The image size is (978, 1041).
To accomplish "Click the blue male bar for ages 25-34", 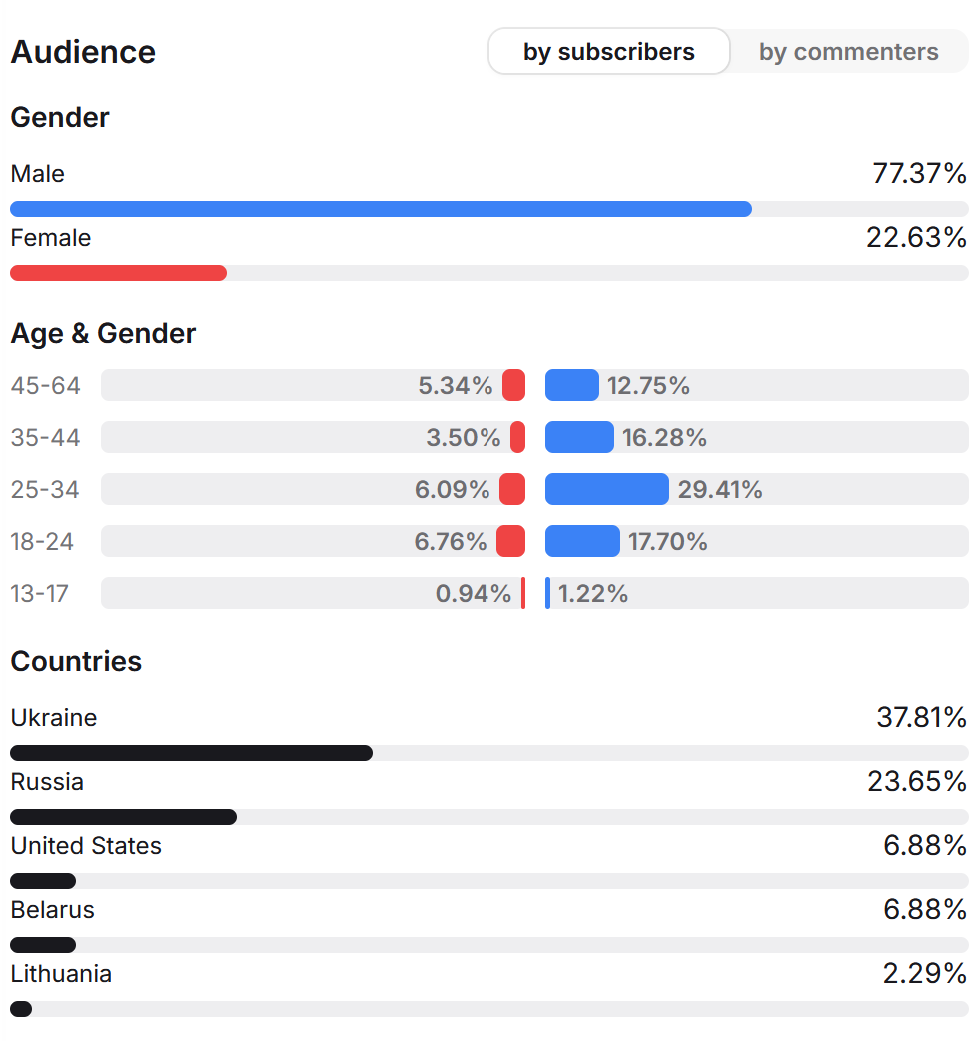I will click(x=606, y=489).
